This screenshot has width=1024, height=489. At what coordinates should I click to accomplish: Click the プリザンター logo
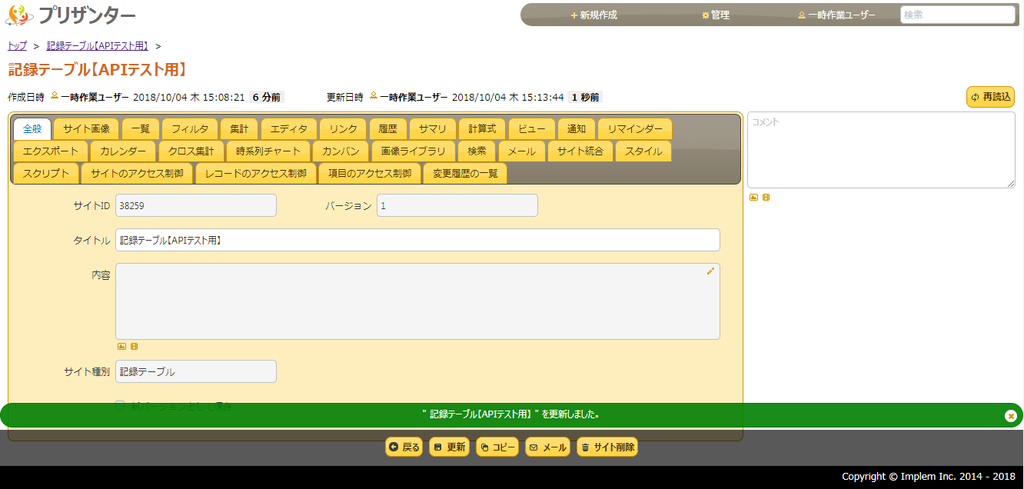click(x=70, y=14)
